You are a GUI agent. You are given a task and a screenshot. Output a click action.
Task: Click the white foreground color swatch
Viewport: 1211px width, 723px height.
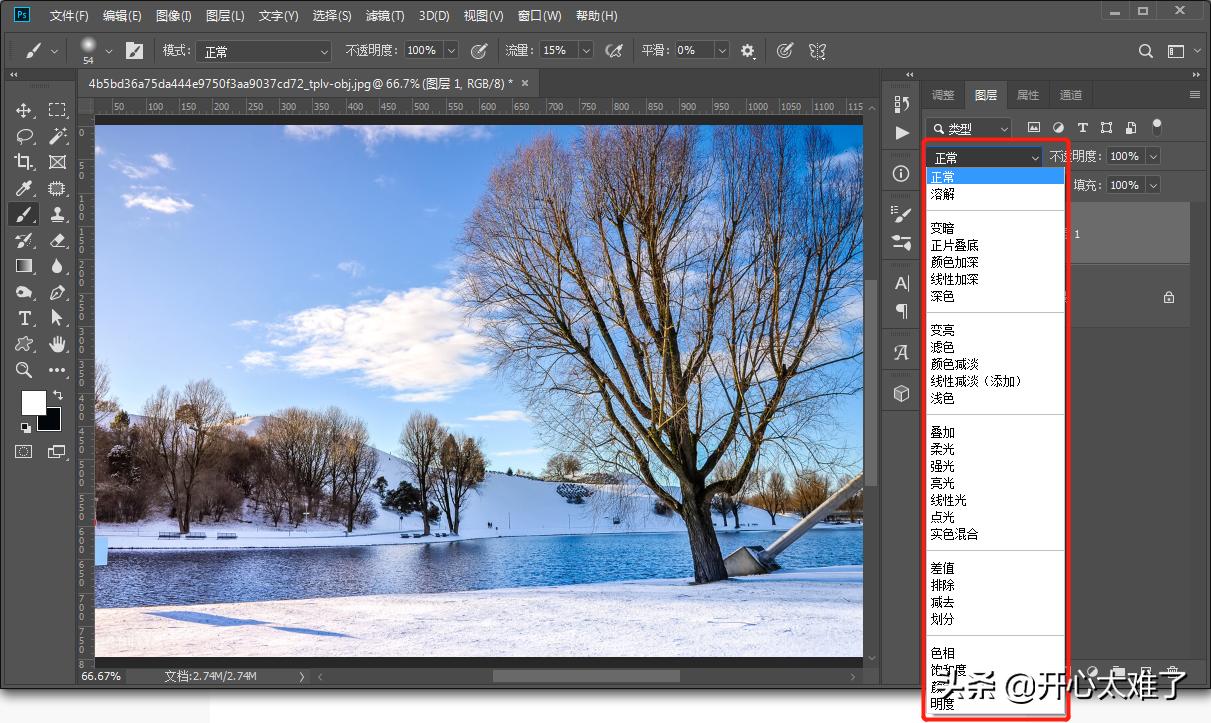click(x=33, y=402)
